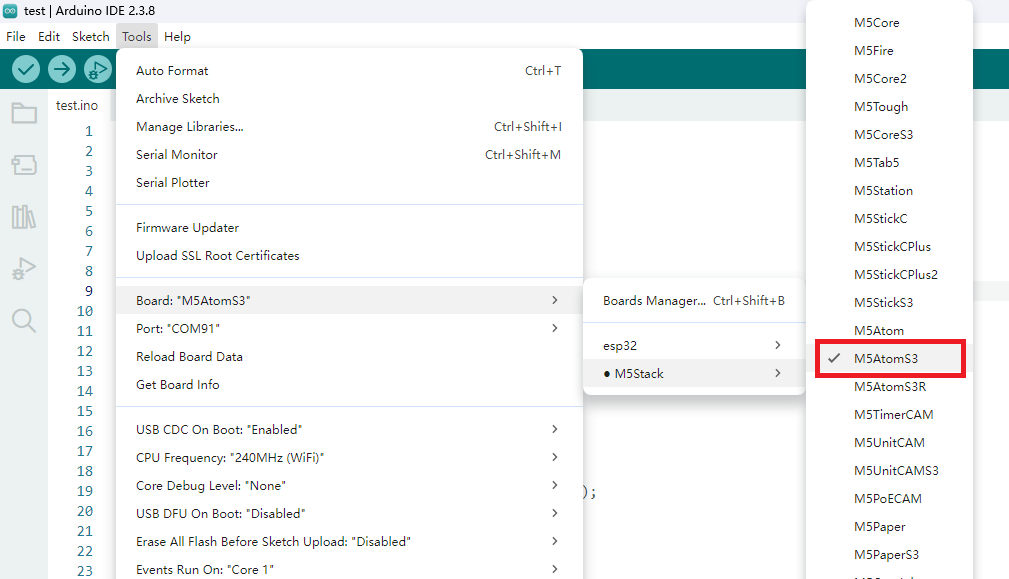Click Get Board Info
Viewport: 1009px width, 579px height.
tap(177, 384)
